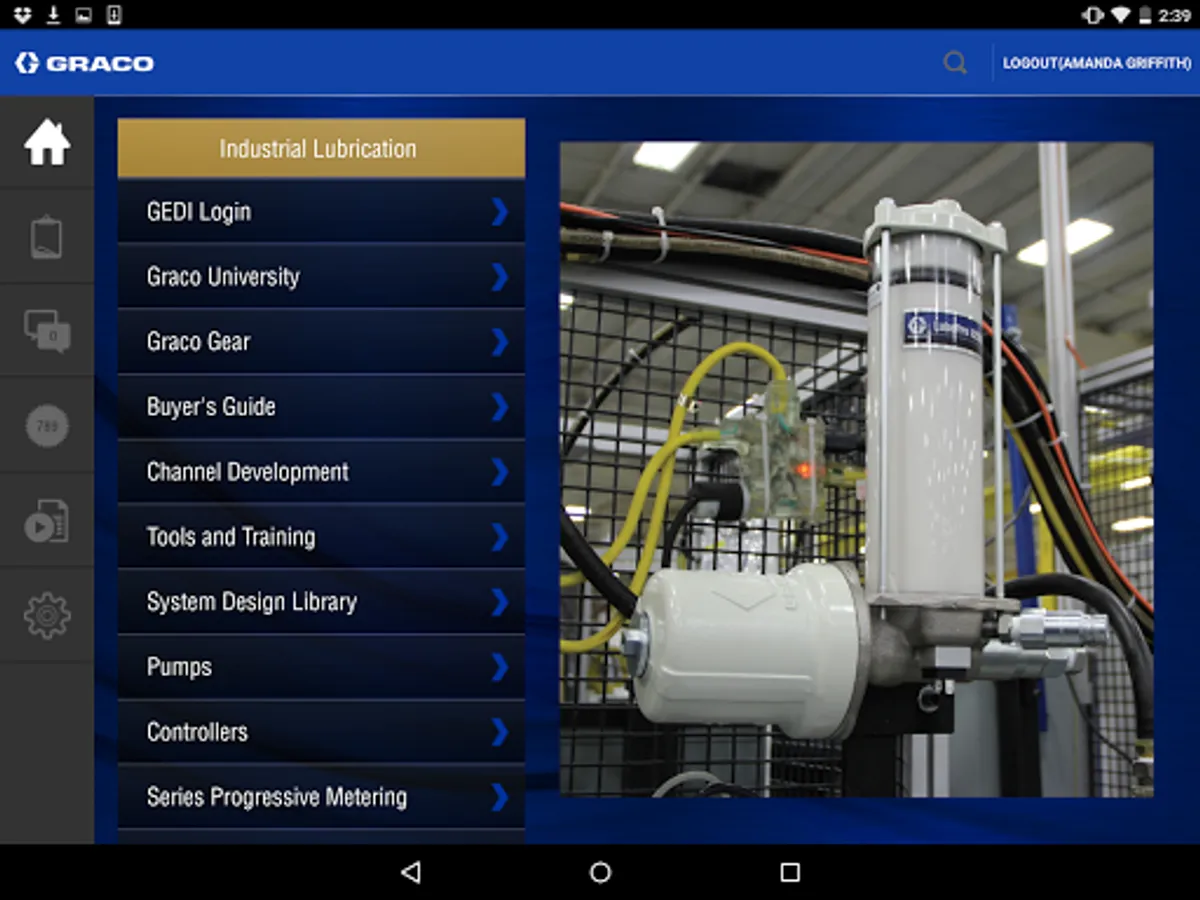Expand the Controllers chevron arrow
The width and height of the screenshot is (1200, 900).
coord(500,731)
